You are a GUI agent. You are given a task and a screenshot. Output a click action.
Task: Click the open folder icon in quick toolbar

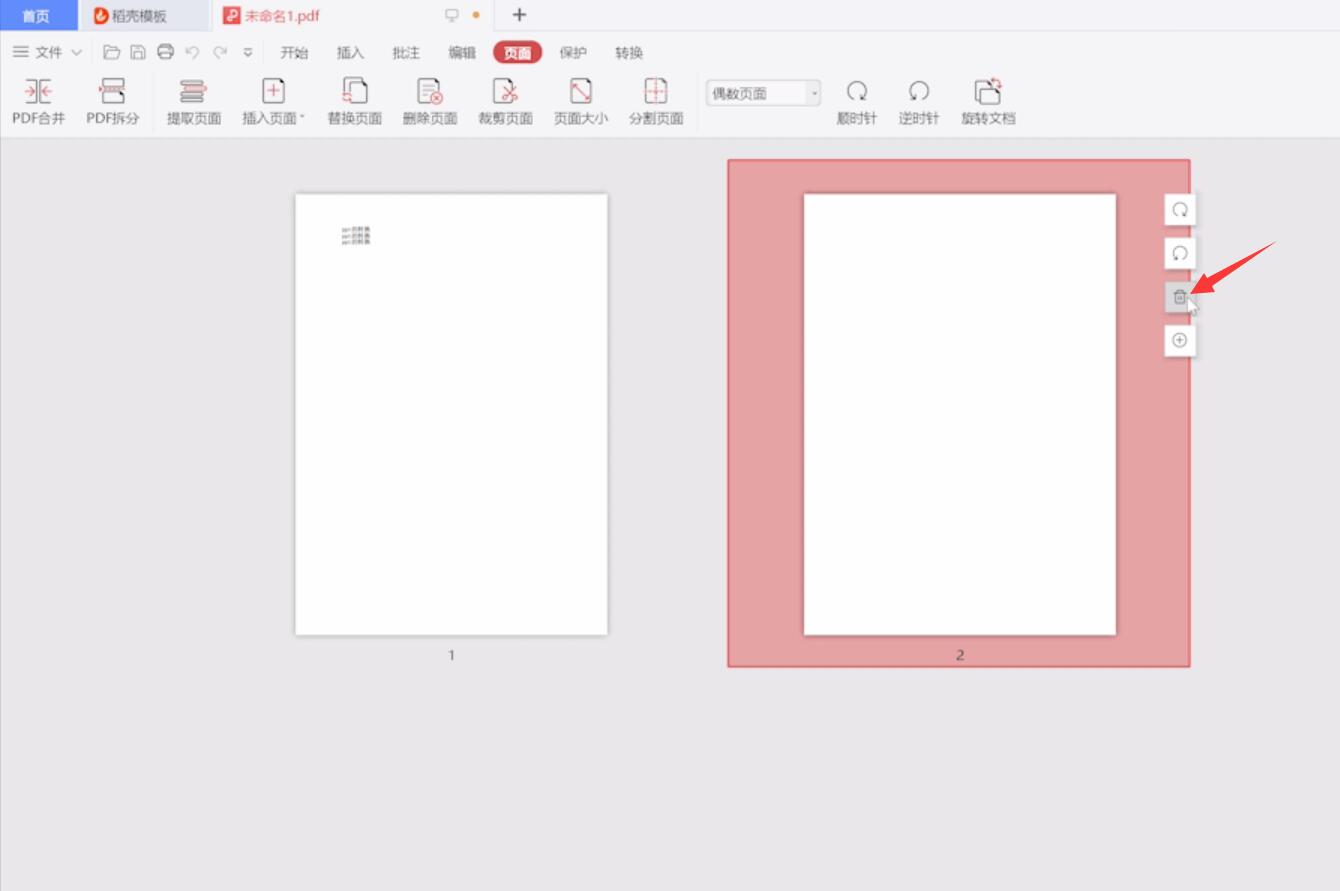tap(112, 52)
